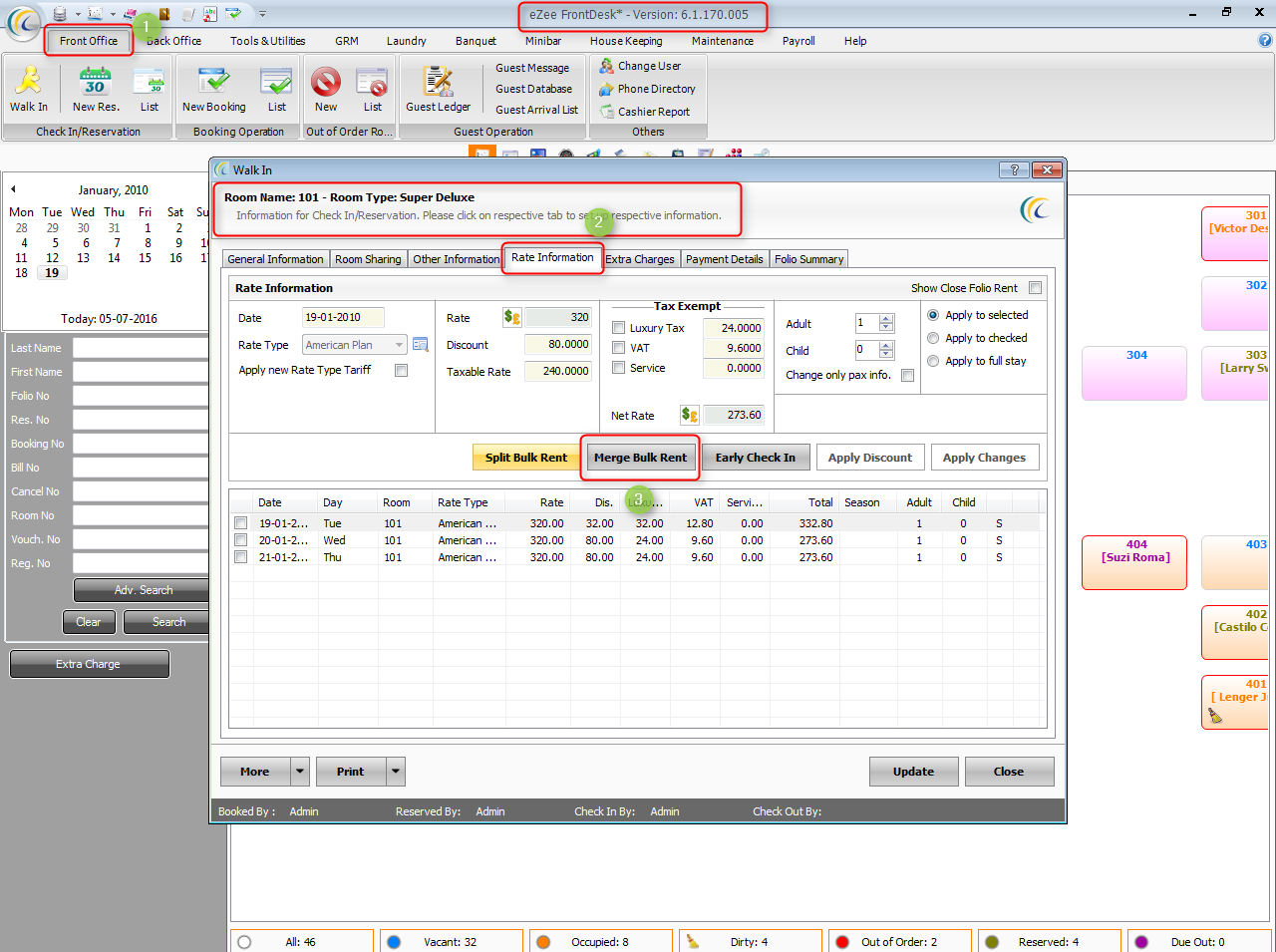Click the Walk In dialog help button

(1014, 170)
